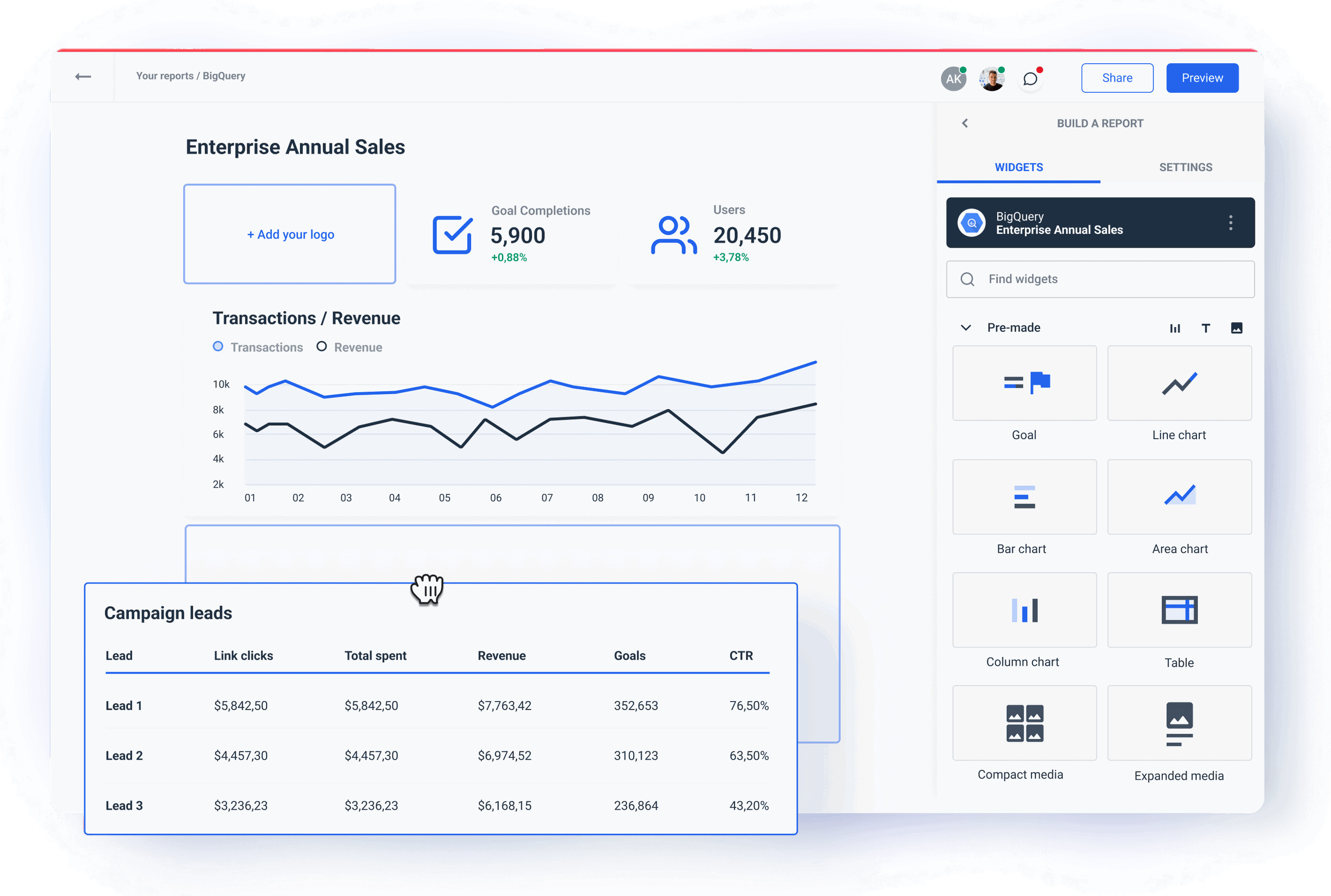Choose the Column chart widget

click(1024, 610)
